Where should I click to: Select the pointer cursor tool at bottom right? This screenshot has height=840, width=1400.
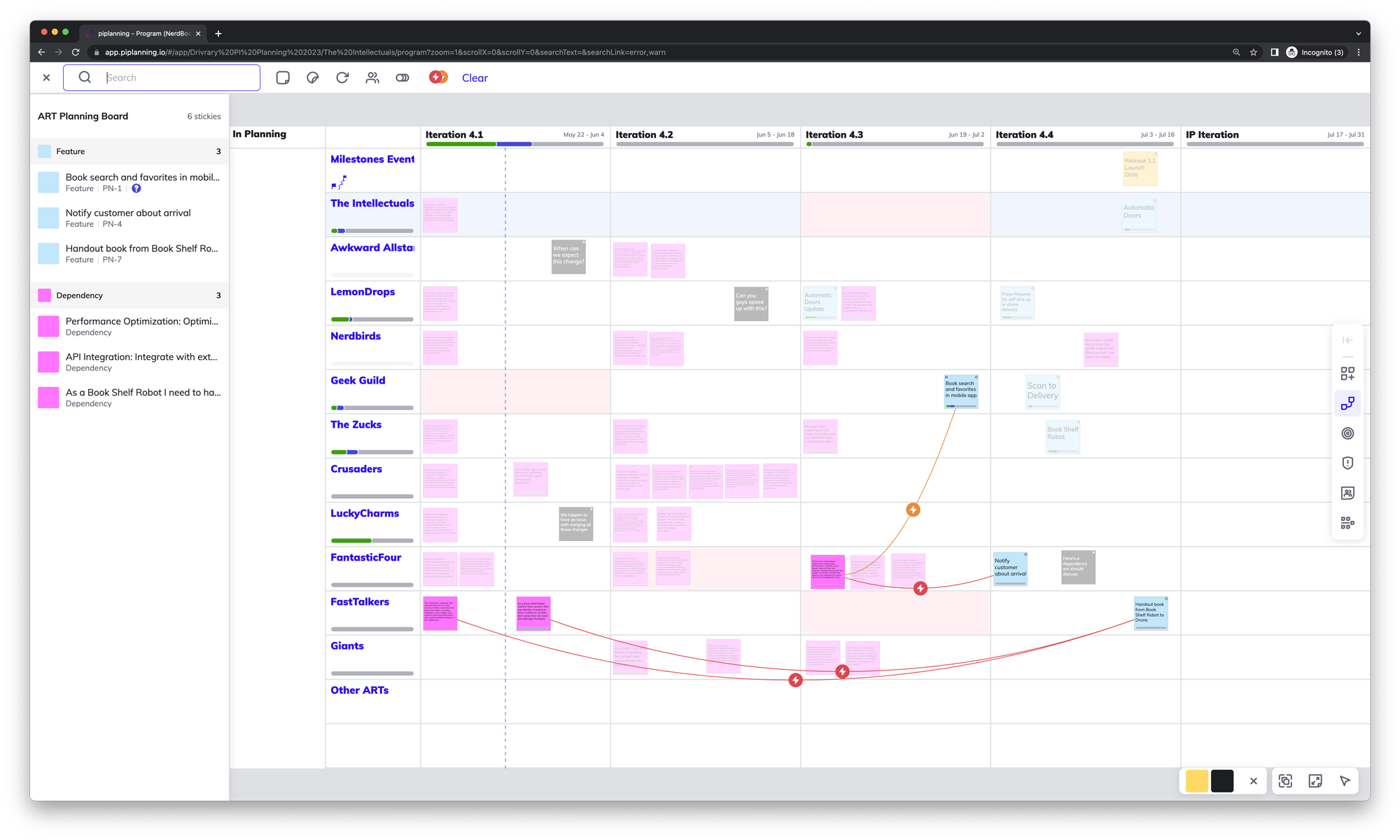1345,781
